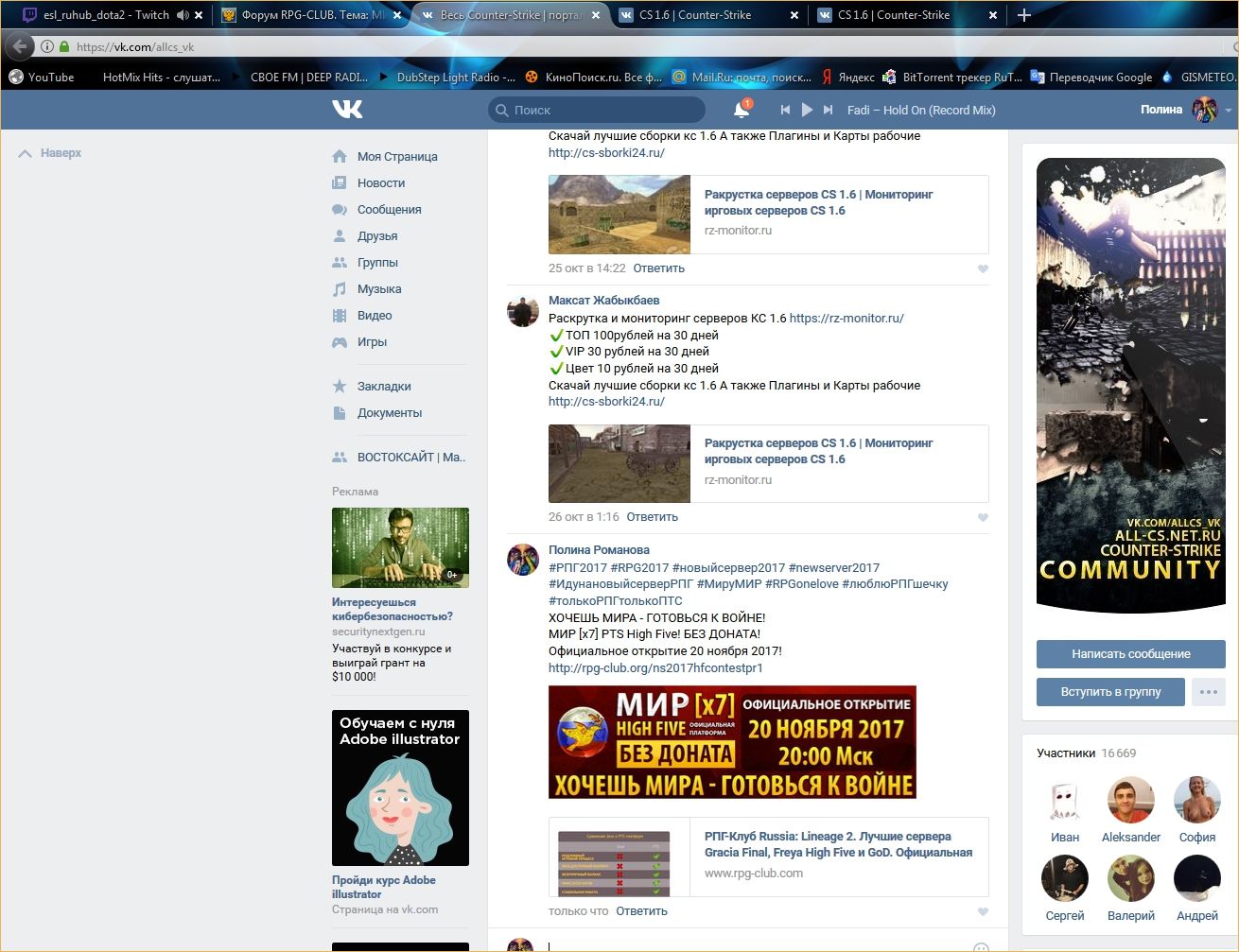Open the rpg-club.org/ns2017hfcontestpr1 link
Viewport: 1239px width, 952px height.
[655, 667]
